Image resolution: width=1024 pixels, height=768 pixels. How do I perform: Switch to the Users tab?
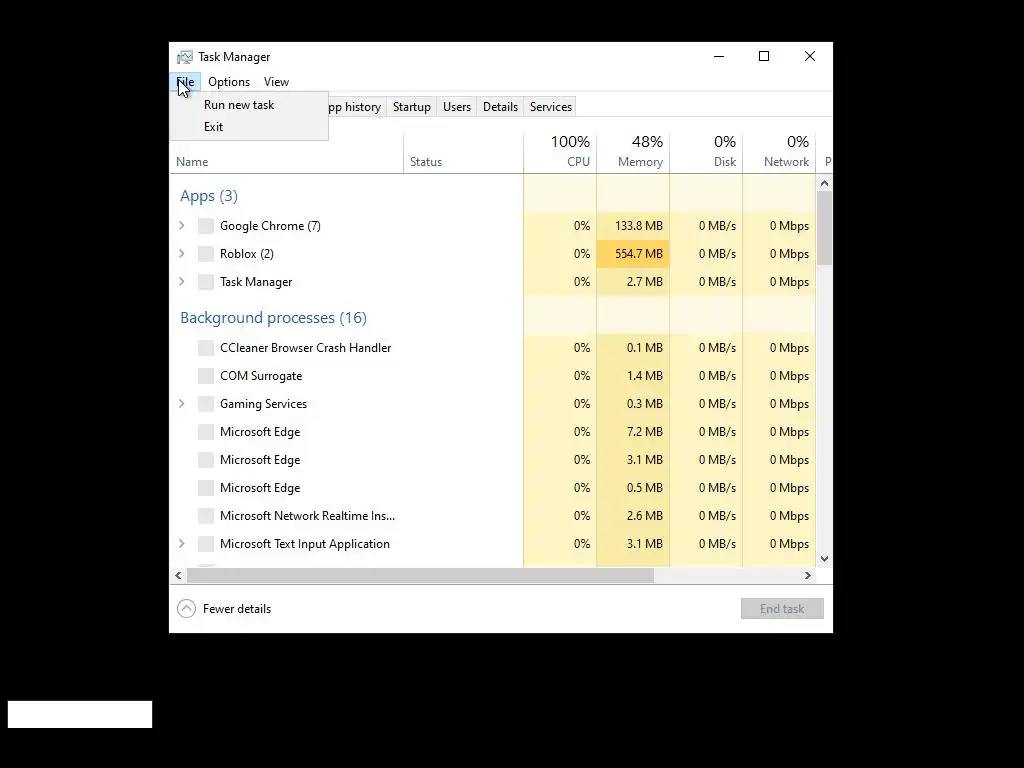(x=456, y=107)
